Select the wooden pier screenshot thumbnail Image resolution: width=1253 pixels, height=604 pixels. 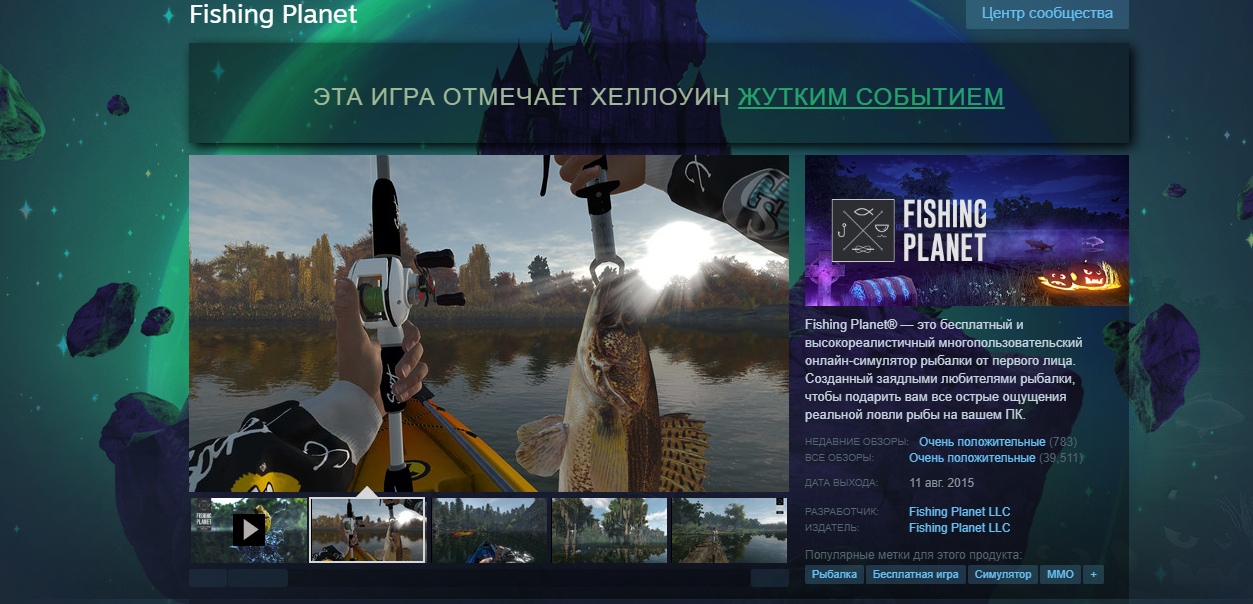coord(730,530)
